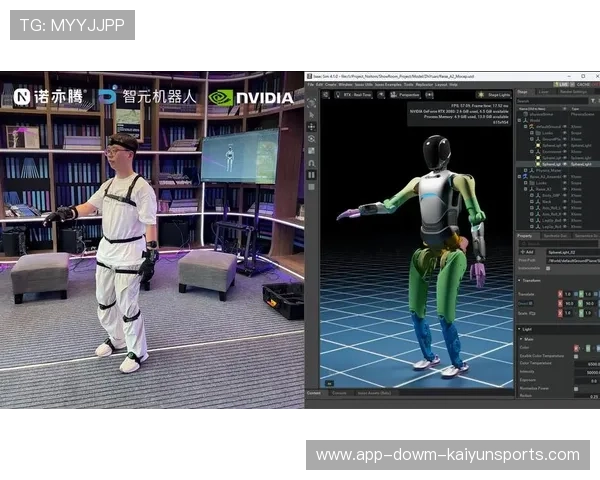Choose the Rotate tool in left toolbar
This screenshot has height=480, width=600.
coord(311,139)
